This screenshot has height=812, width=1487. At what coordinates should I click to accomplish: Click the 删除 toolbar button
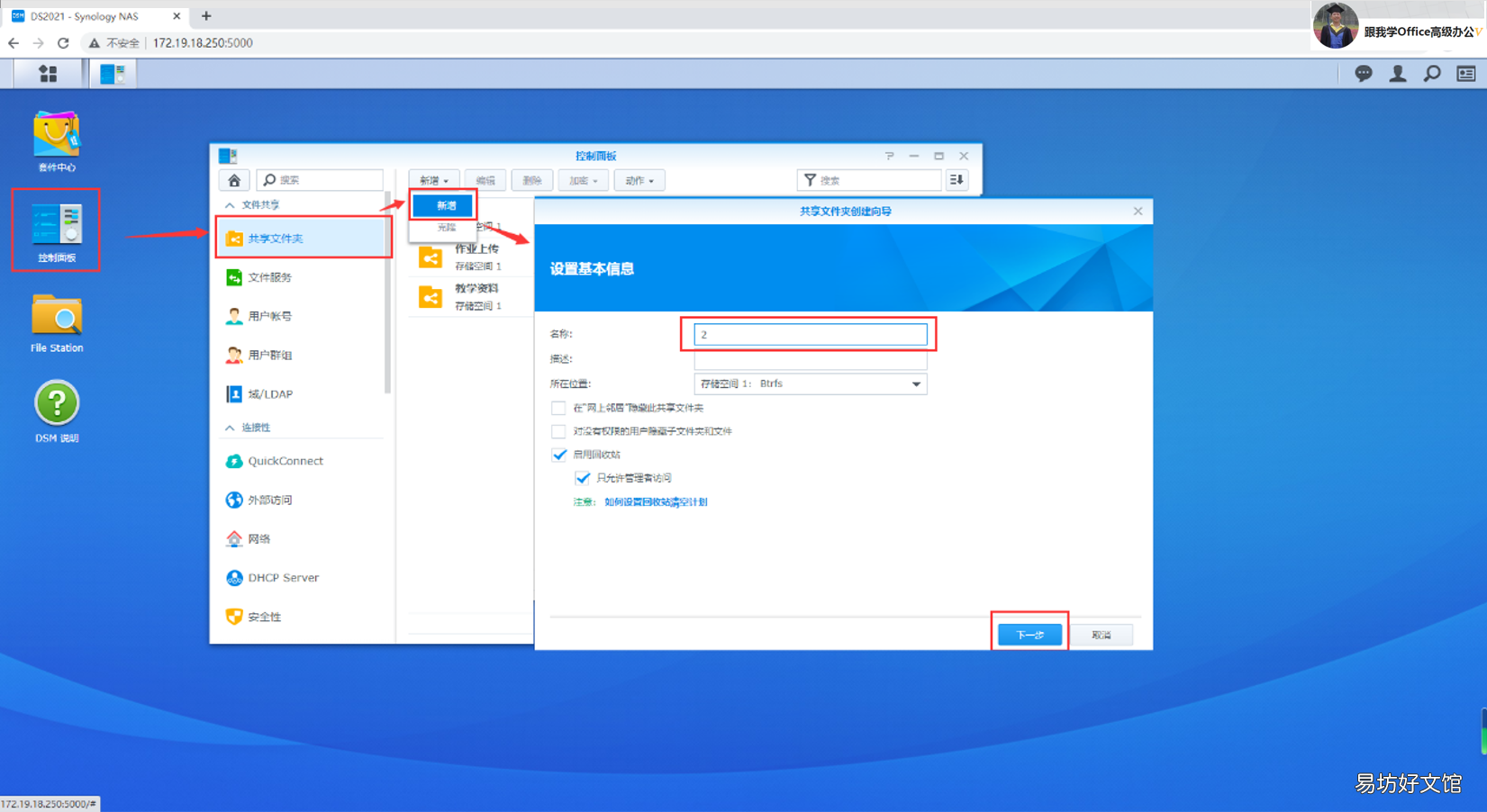click(531, 180)
